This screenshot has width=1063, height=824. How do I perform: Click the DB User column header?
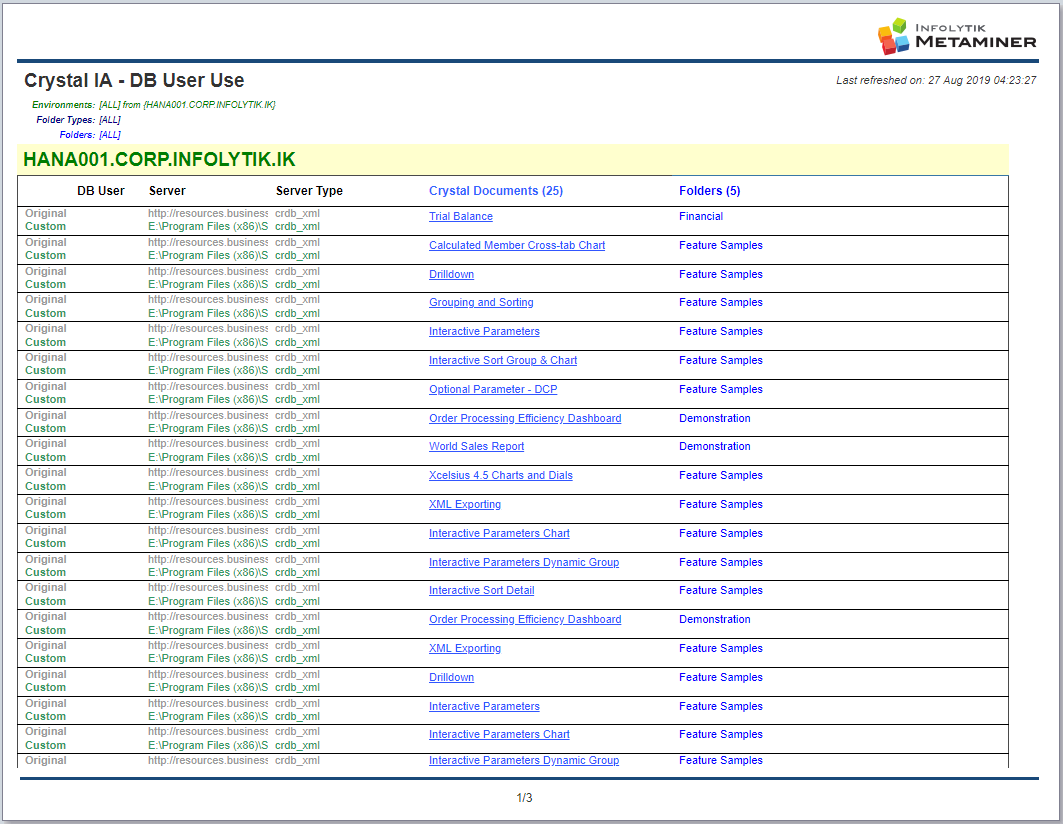100,191
